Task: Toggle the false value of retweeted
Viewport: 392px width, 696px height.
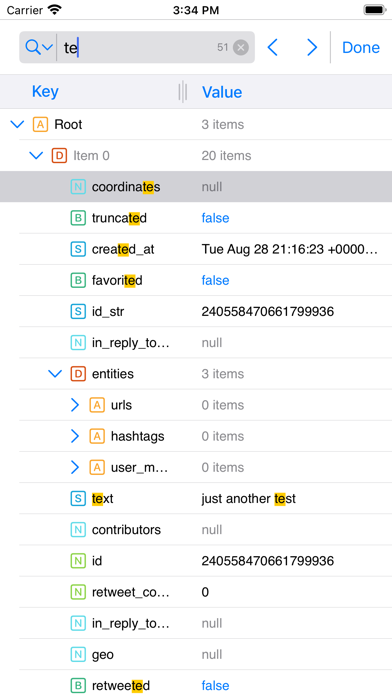Action: pos(215,686)
